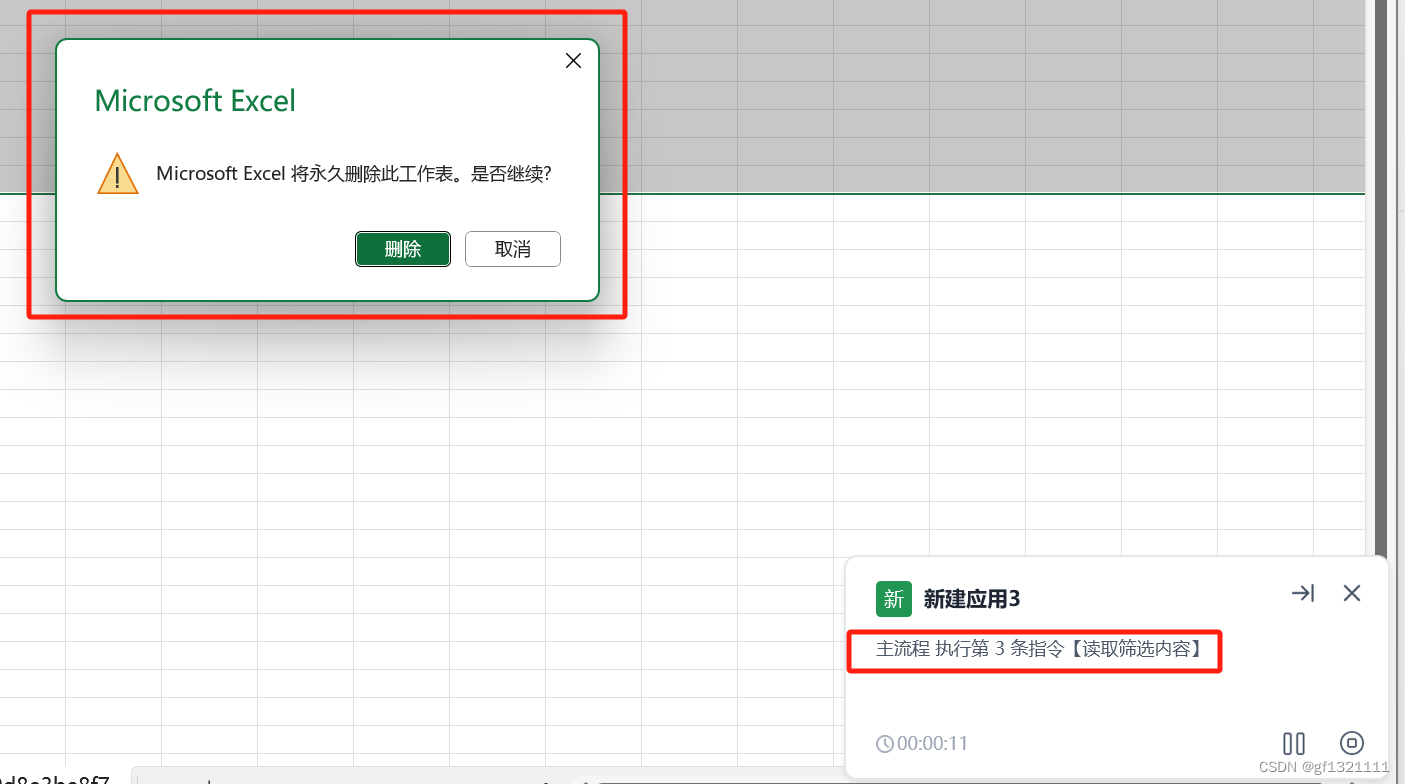Collapse the 新建应用3 panel with the arrow icon
The width and height of the screenshot is (1405, 784).
[x=1302, y=593]
